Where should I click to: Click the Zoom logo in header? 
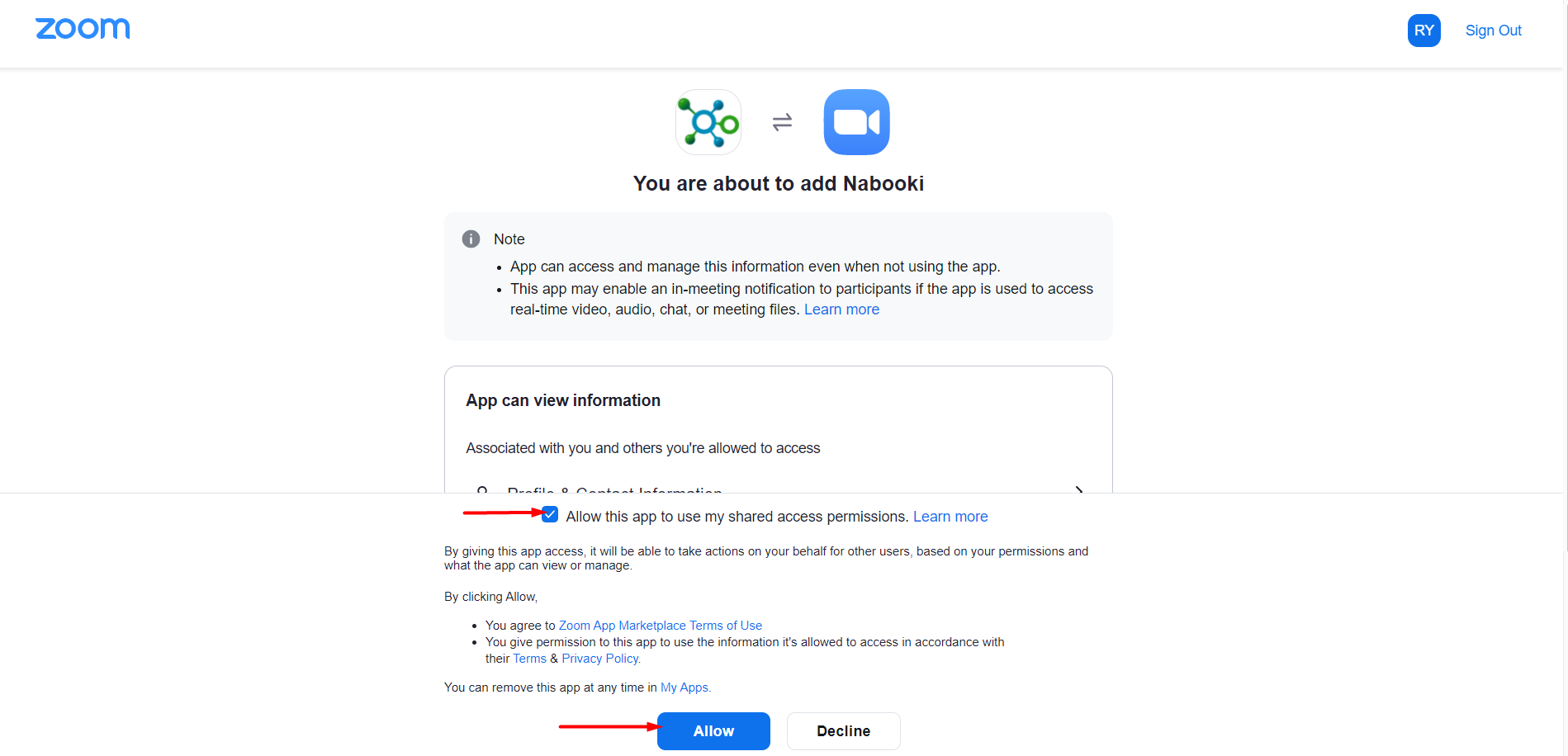(83, 29)
